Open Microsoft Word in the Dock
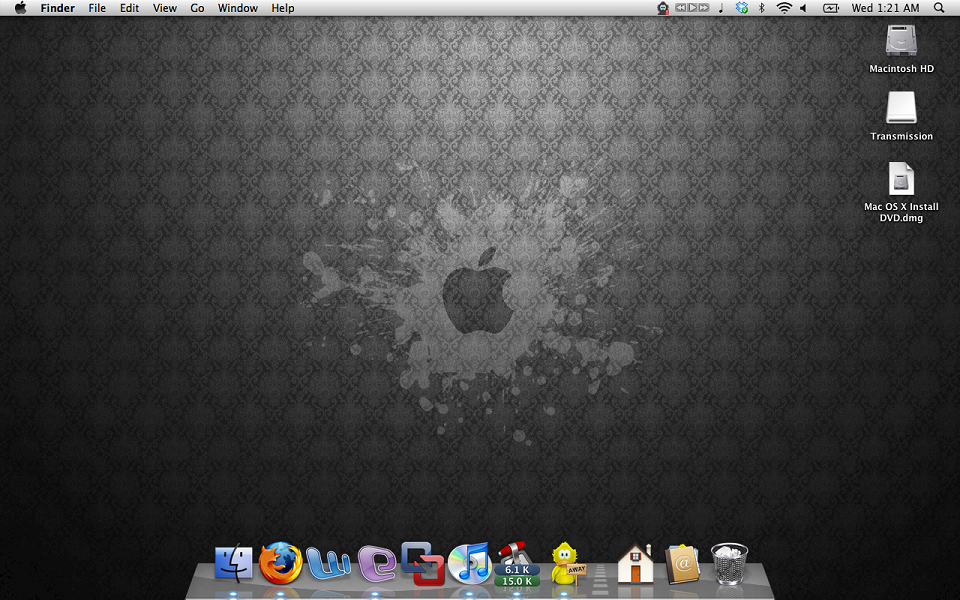960x600 pixels. (328, 564)
